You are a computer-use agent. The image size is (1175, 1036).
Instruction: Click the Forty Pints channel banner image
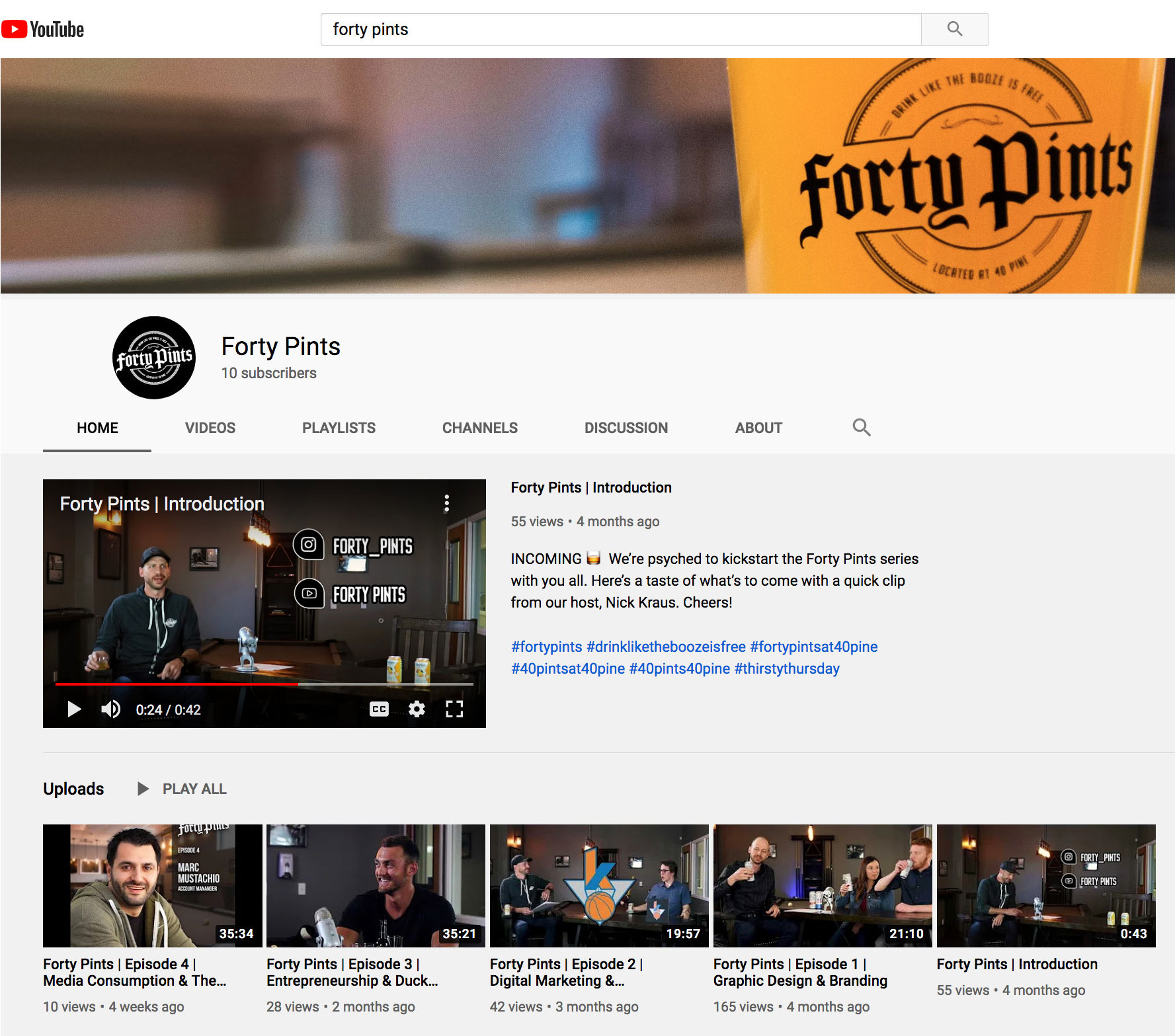tap(587, 176)
